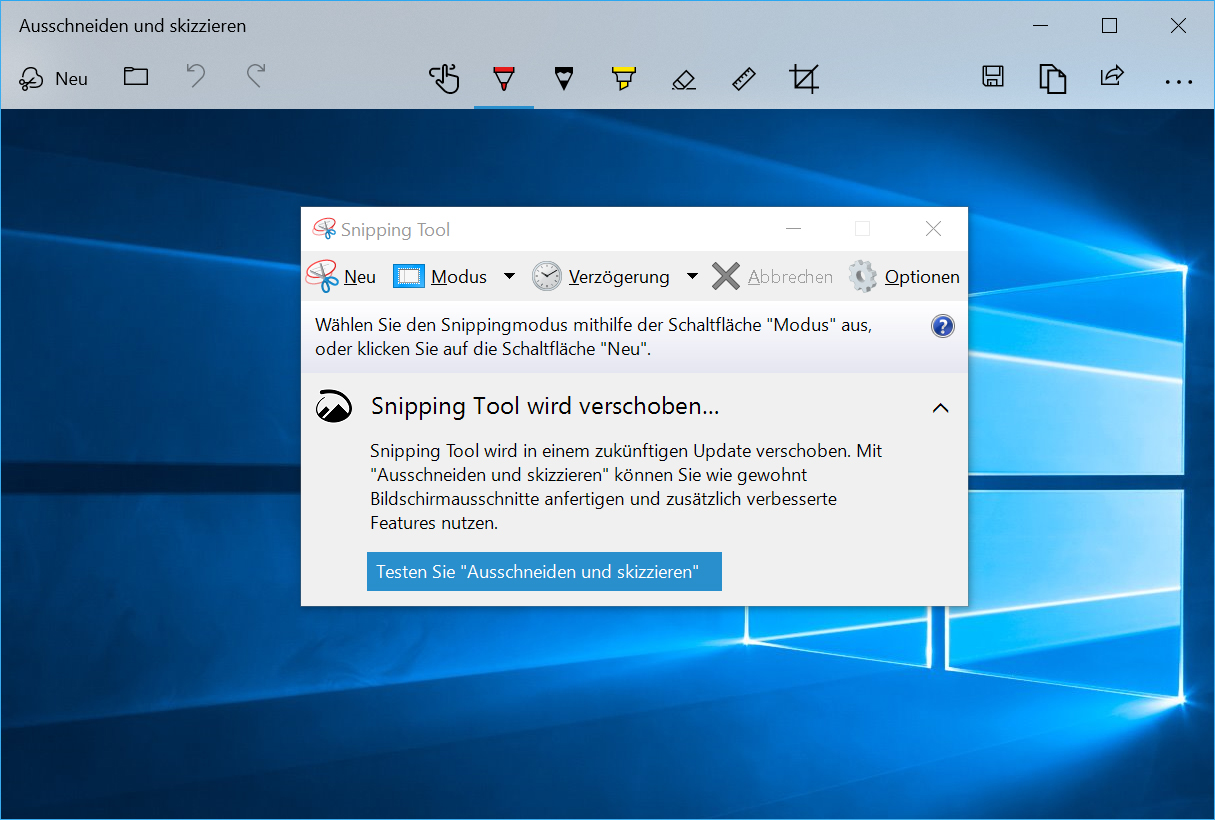This screenshot has width=1215, height=820.
Task: Share the snip via the share icon
Action: pos(1112,77)
